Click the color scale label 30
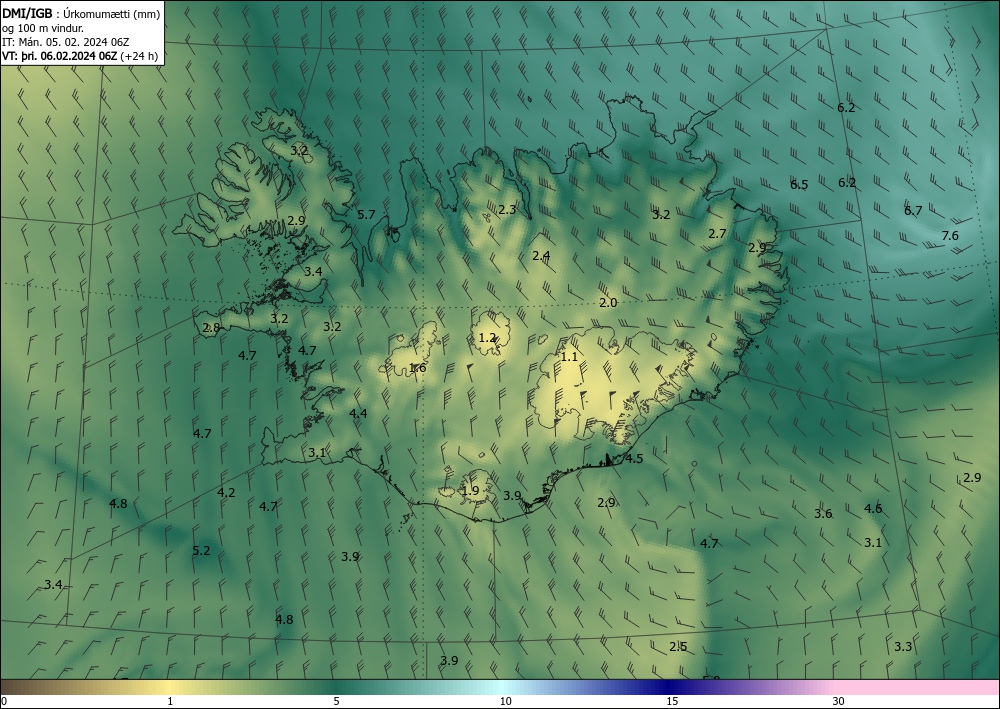1000x709 pixels. tap(839, 701)
